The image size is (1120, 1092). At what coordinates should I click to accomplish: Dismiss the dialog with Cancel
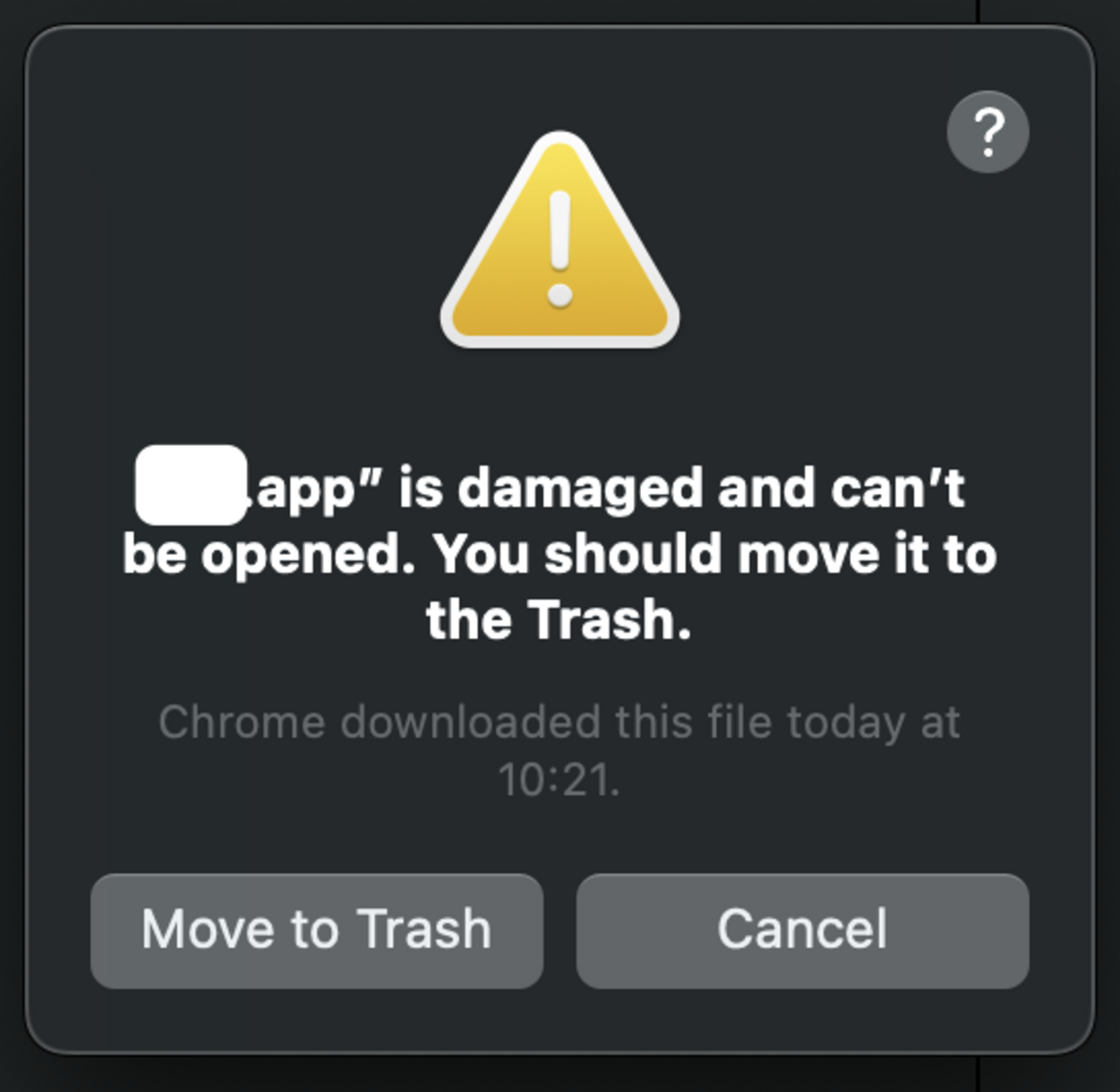[802, 931]
